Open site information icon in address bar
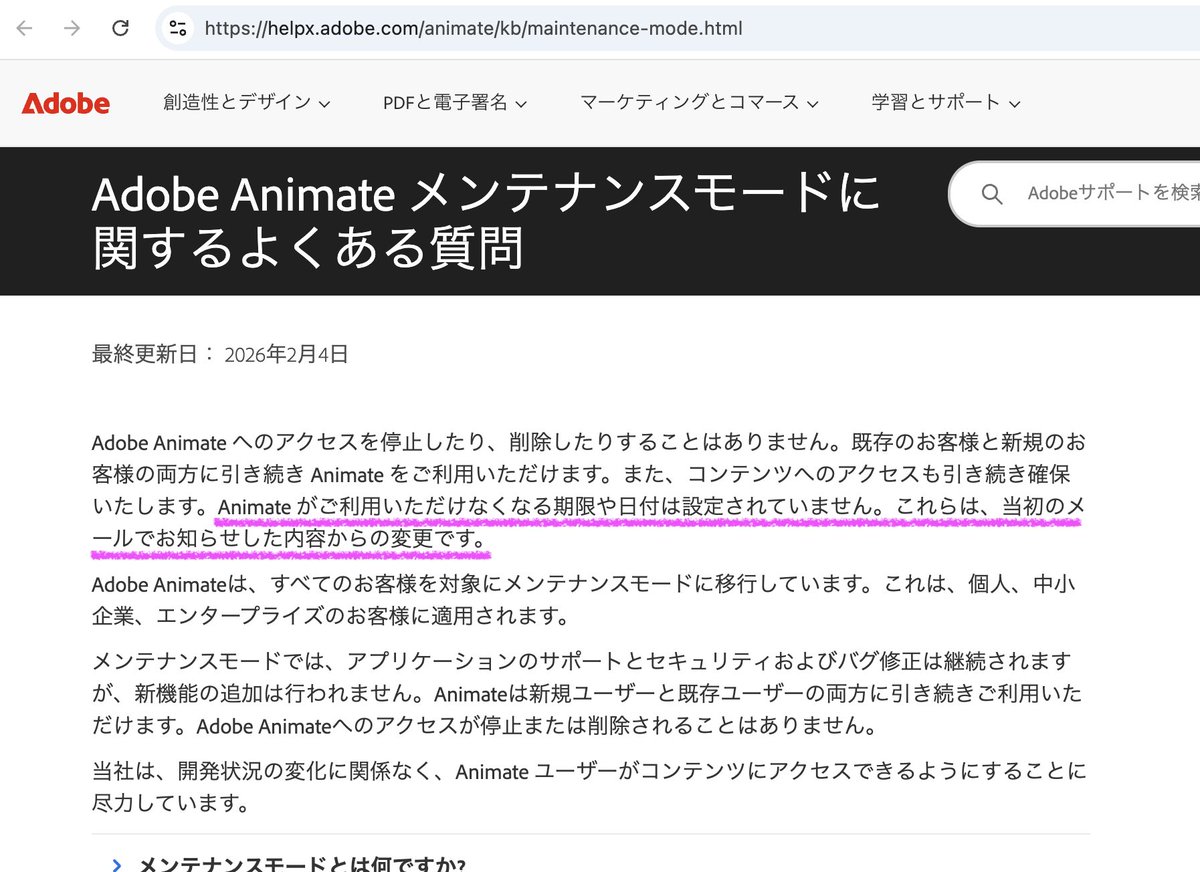The height and width of the screenshot is (872, 1200). pos(177,28)
